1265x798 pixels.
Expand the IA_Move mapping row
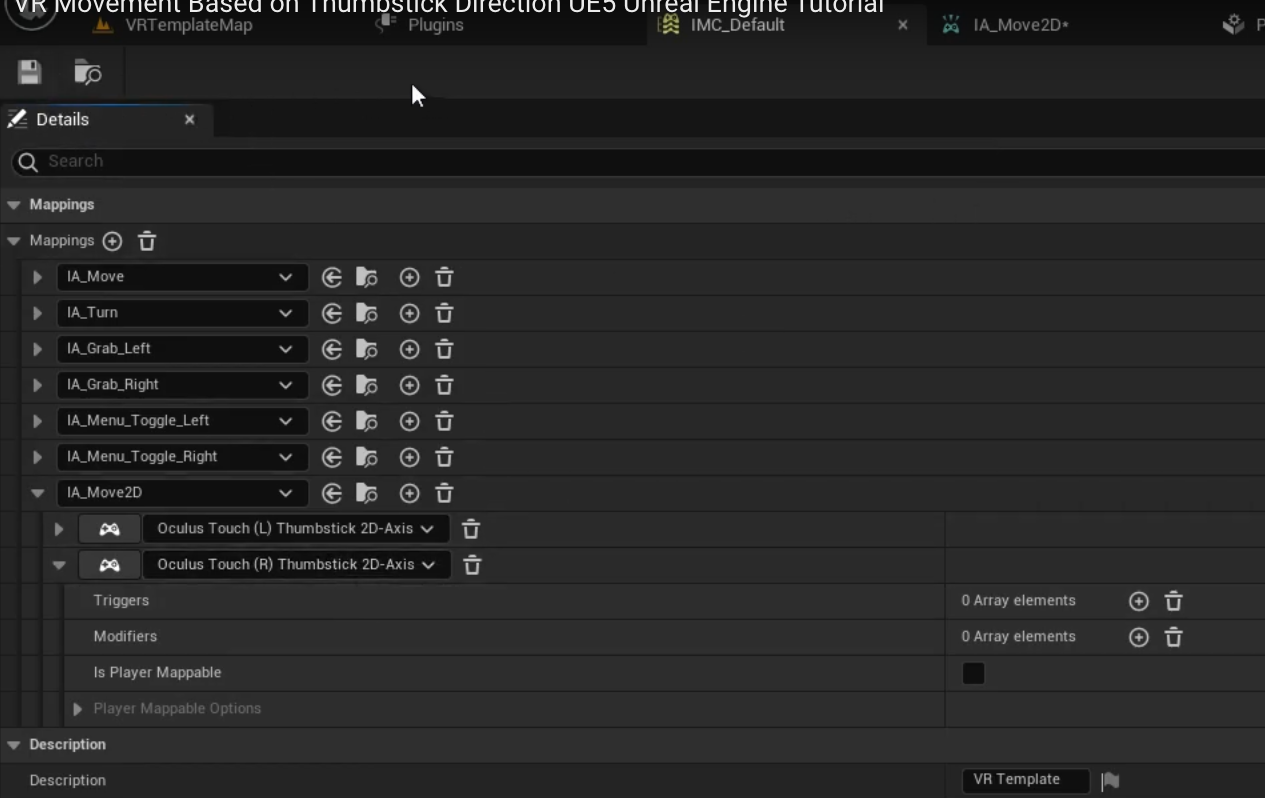[x=37, y=277]
